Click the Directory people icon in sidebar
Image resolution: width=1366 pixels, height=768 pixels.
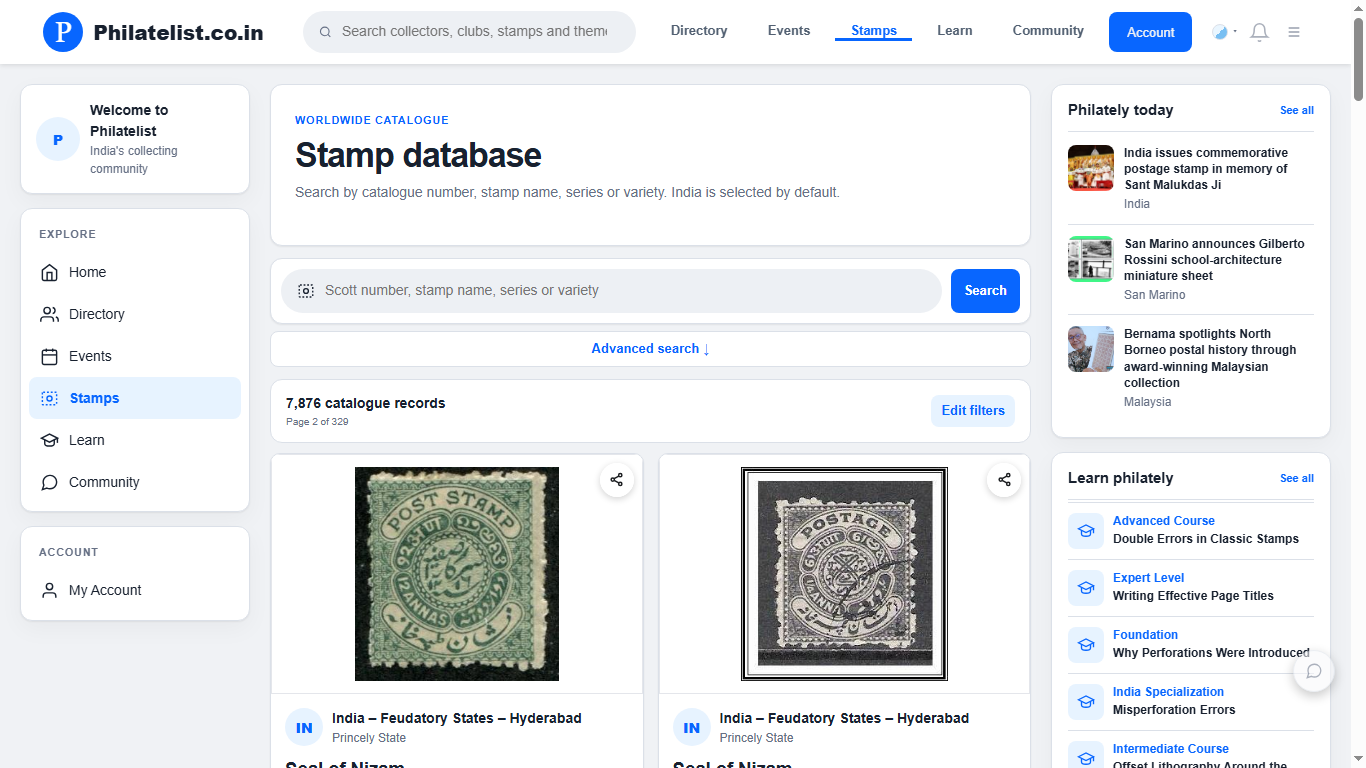coord(49,314)
